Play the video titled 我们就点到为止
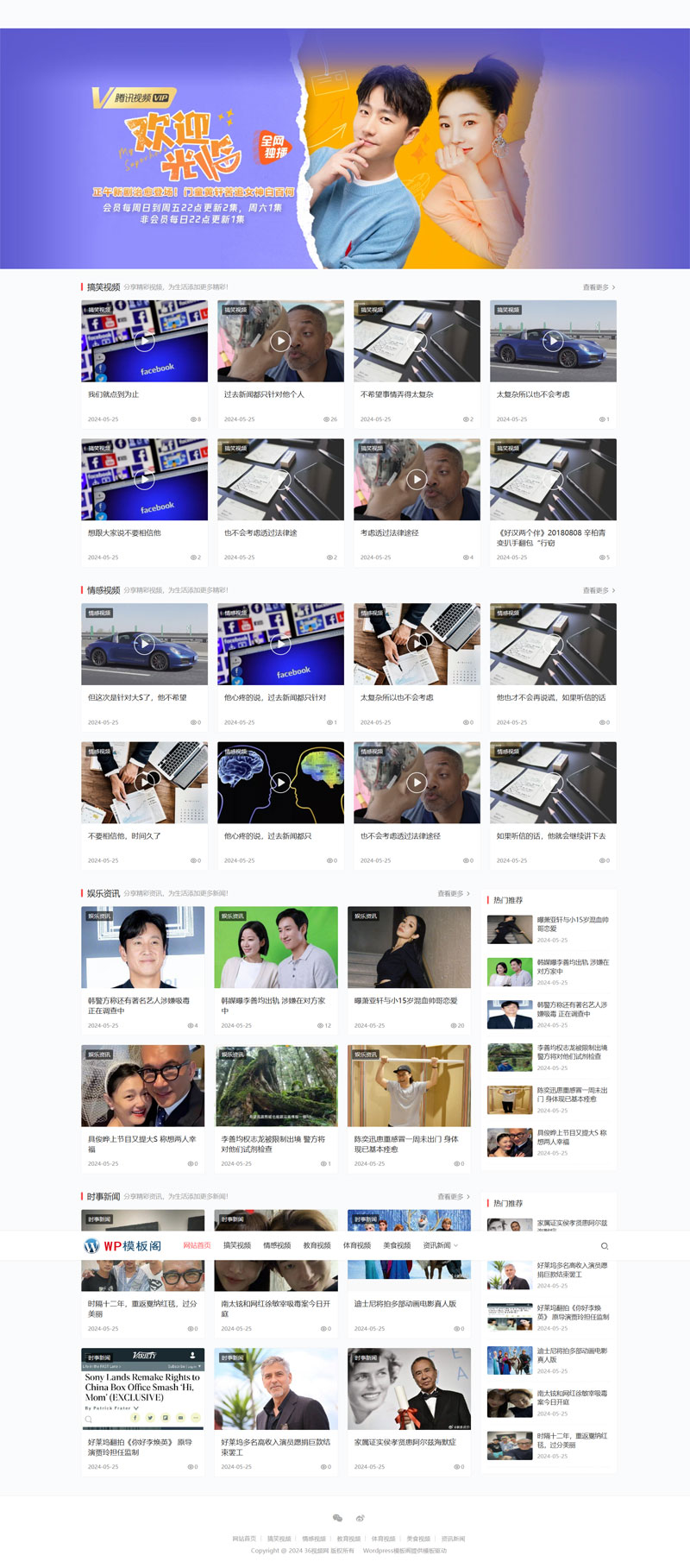This screenshot has height=1568, width=690. [144, 341]
